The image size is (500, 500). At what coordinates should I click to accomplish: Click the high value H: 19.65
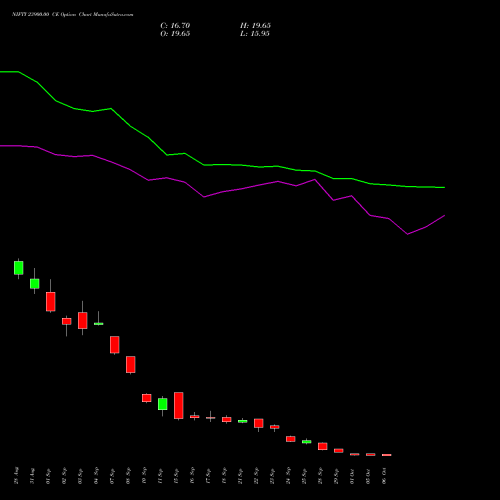[x=255, y=26]
